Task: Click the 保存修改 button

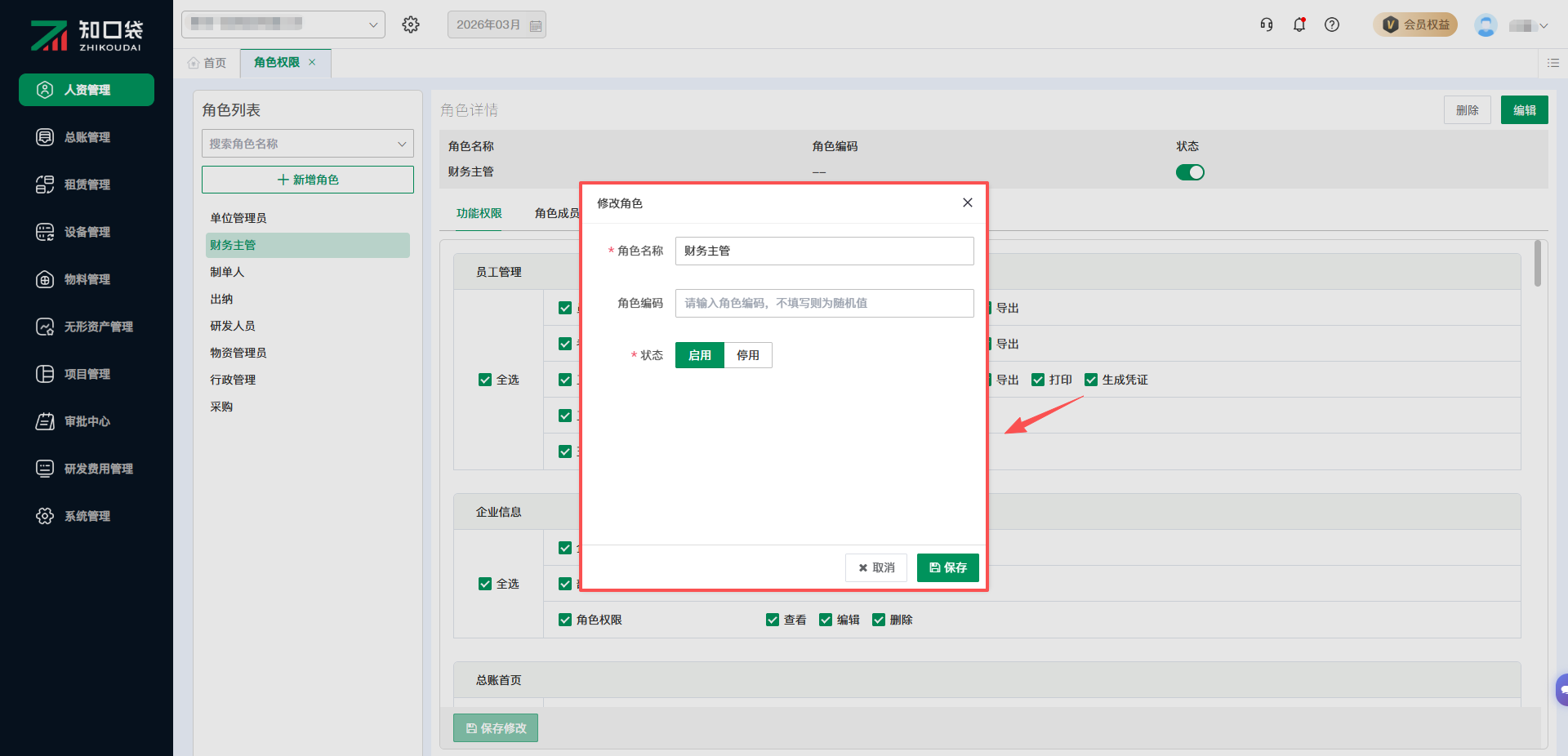Action: pos(496,728)
